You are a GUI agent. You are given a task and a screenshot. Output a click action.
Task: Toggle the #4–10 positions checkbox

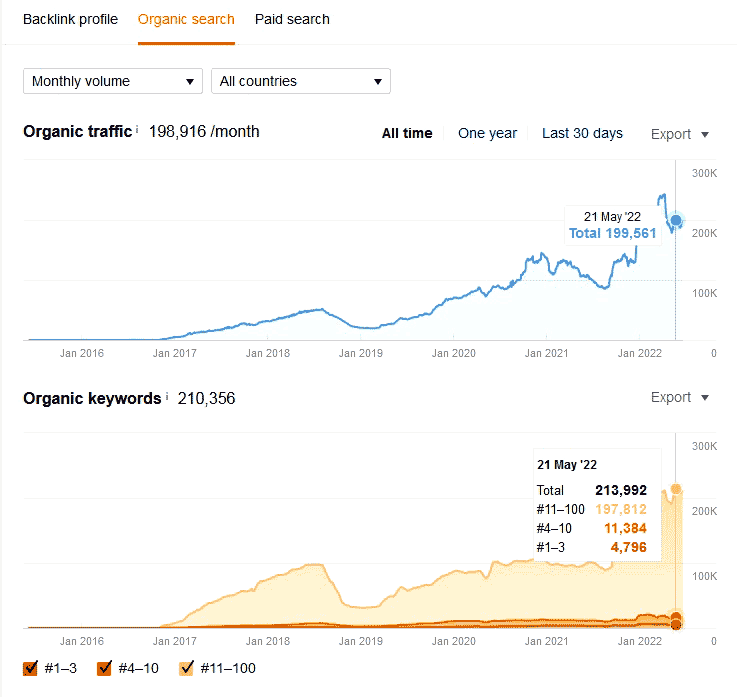click(105, 668)
